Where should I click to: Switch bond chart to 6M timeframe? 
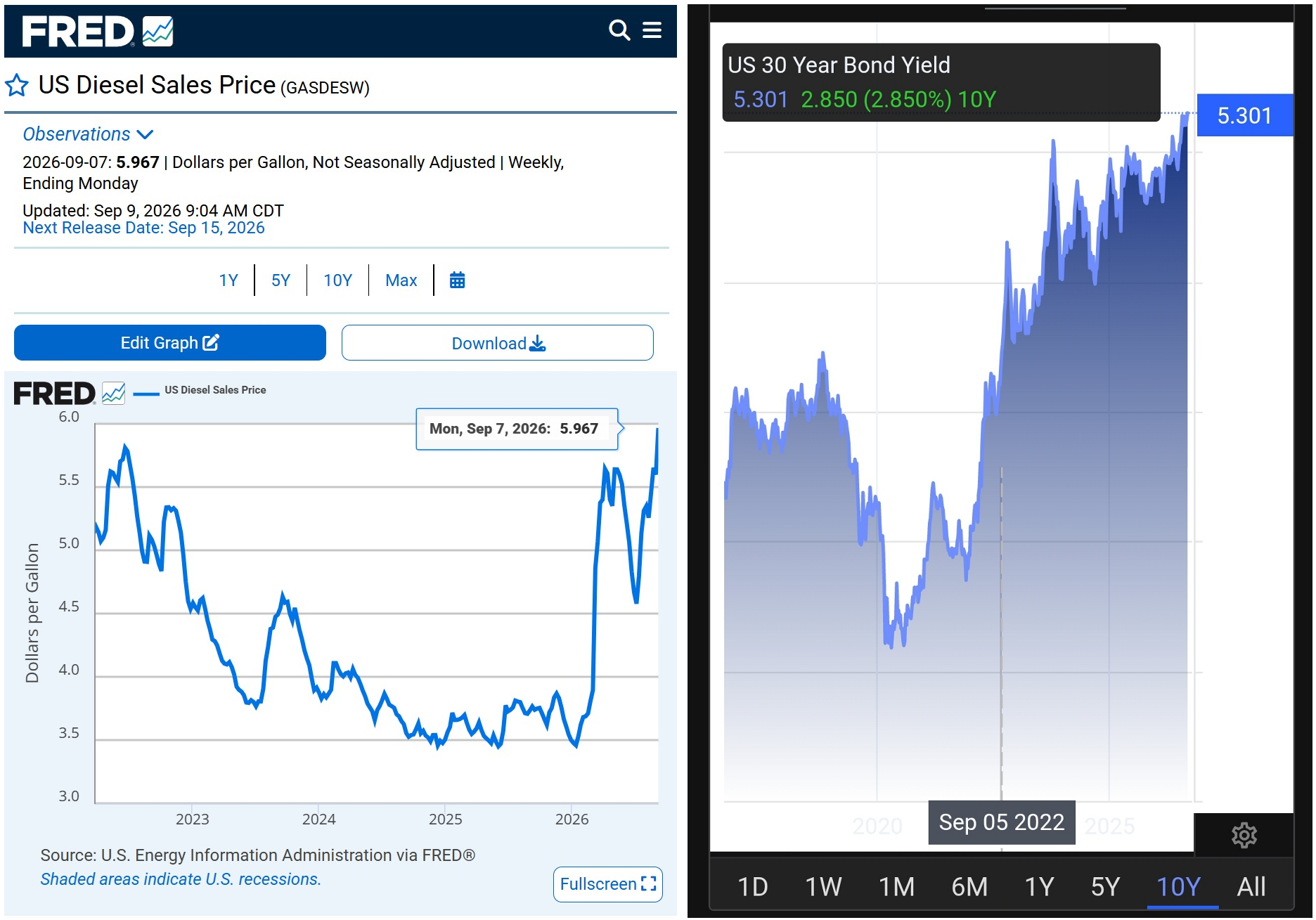click(969, 887)
